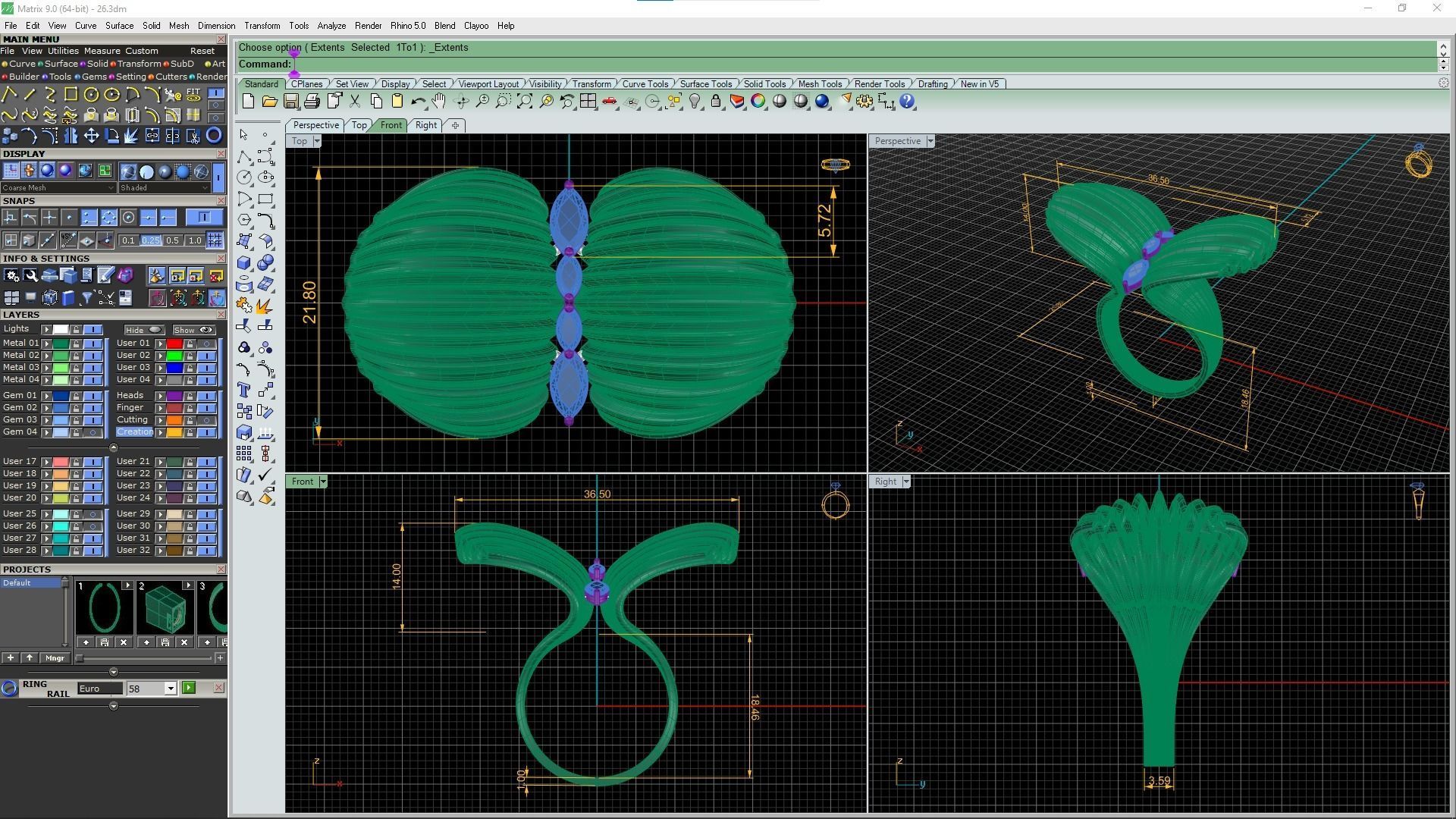Click the lock icon in Standard toolbar
This screenshot has height=819, width=1456.
(x=715, y=102)
